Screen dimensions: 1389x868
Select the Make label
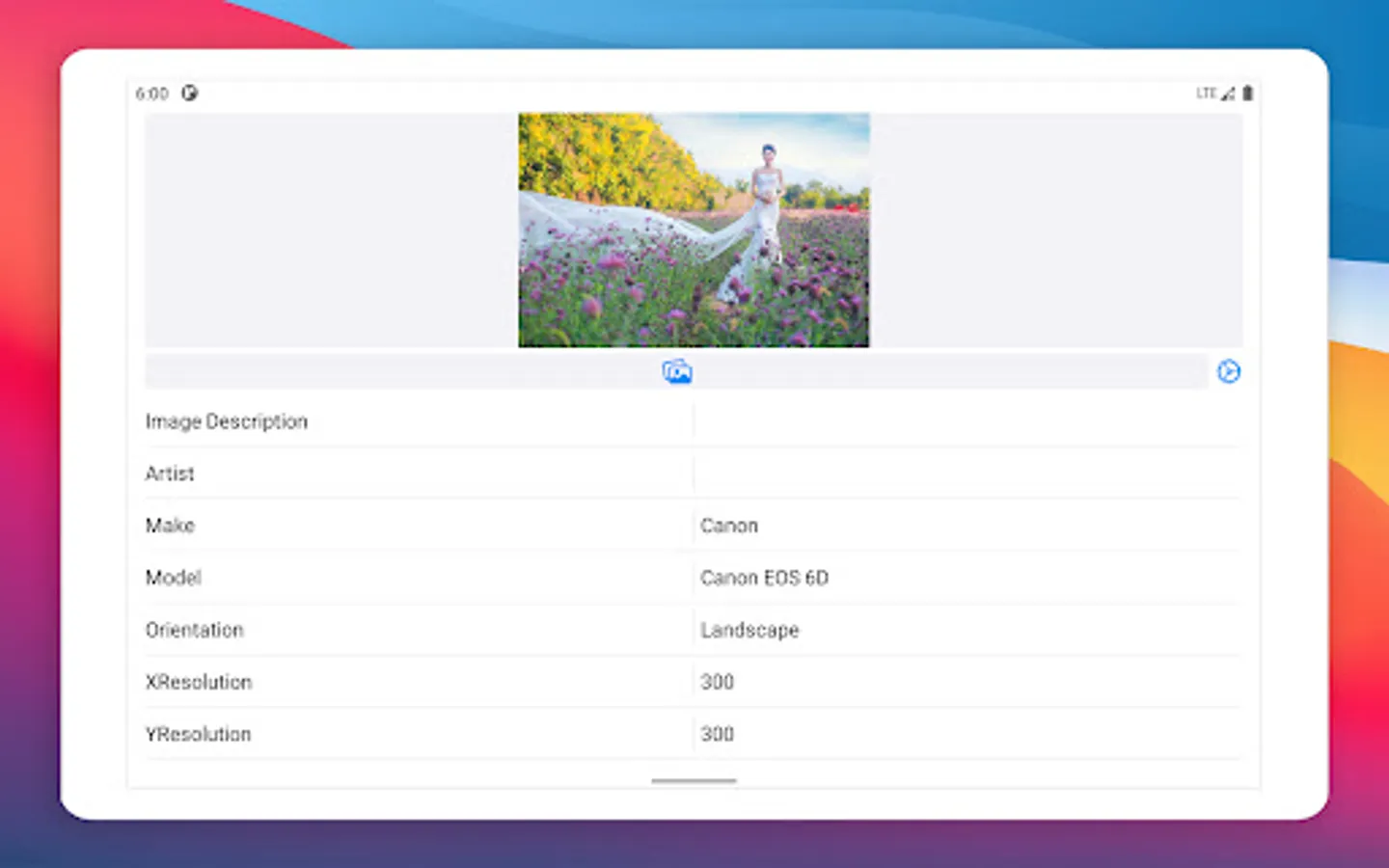coord(170,526)
